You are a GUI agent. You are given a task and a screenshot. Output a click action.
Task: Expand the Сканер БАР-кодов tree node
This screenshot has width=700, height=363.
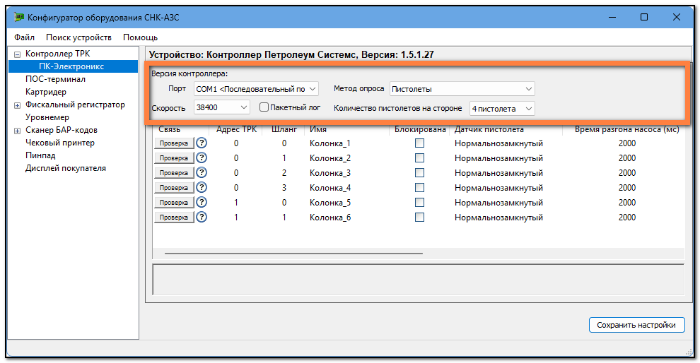17,131
